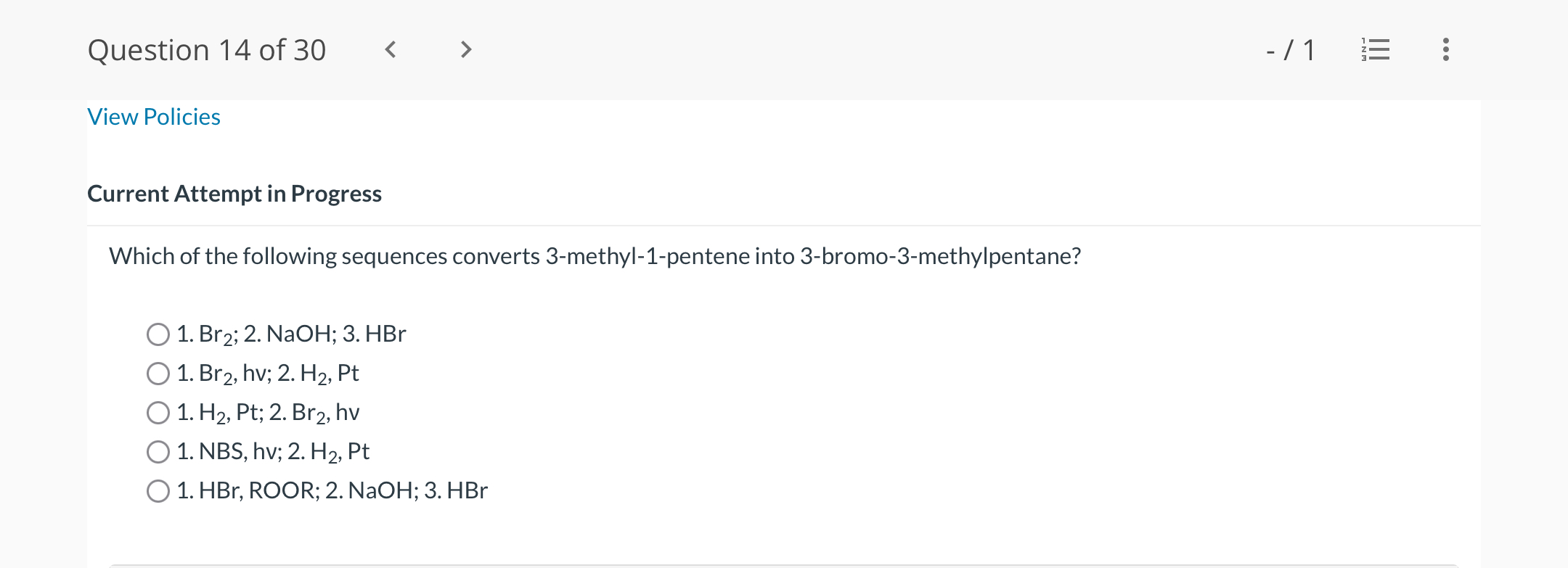The width and height of the screenshot is (1568, 568).
Task: Go to the next question arrow
Action: pyautogui.click(x=466, y=49)
